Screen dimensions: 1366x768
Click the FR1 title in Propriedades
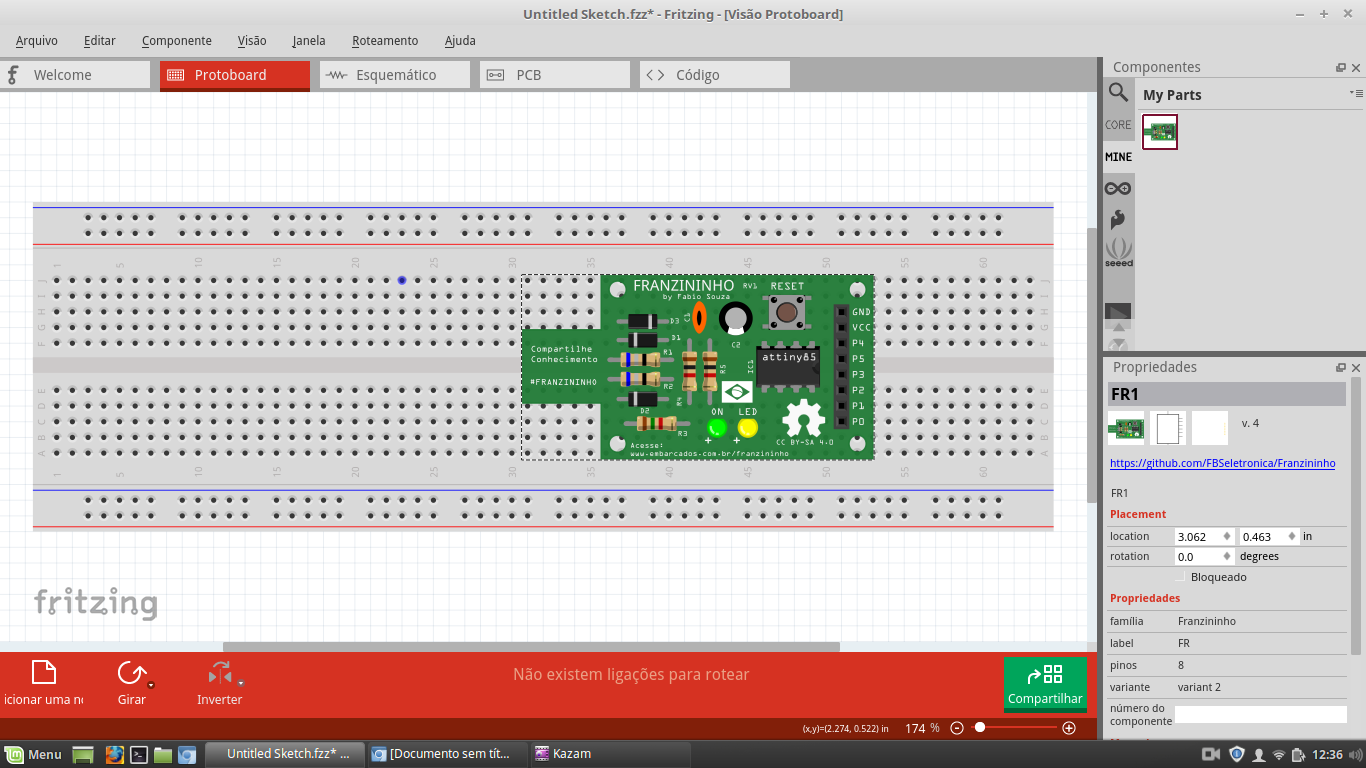(1226, 394)
